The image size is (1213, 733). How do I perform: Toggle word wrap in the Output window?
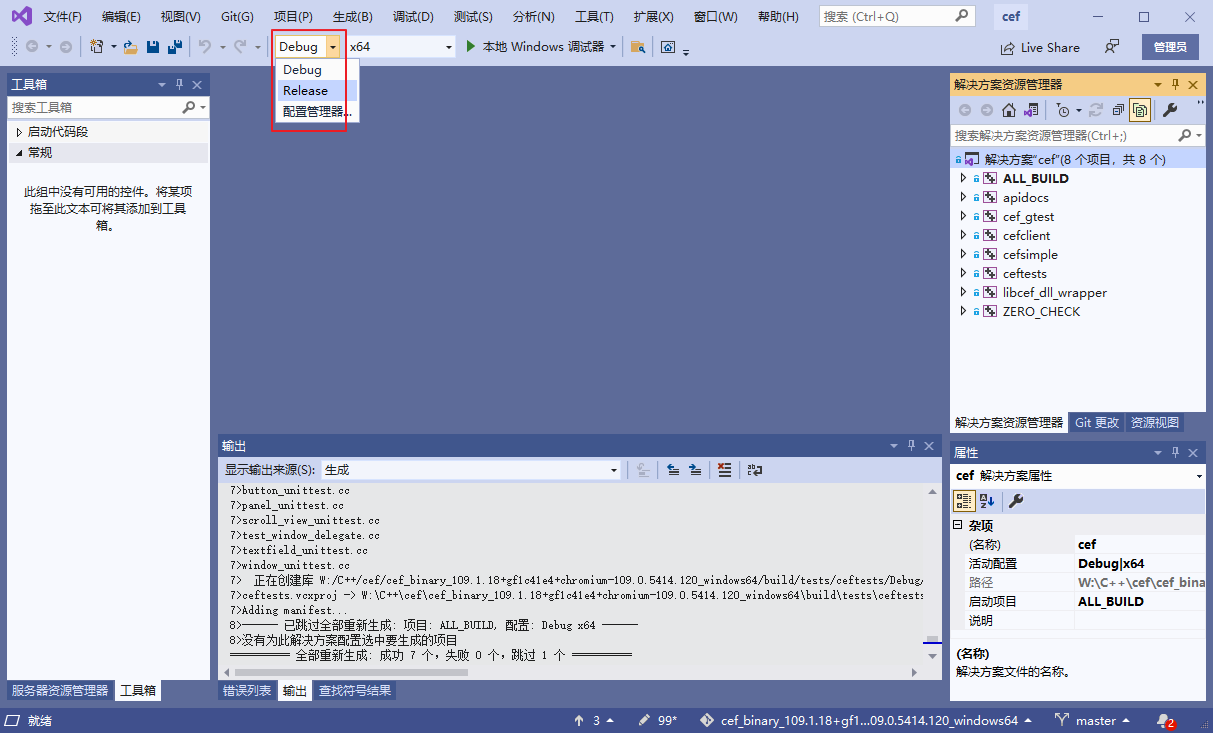752,469
